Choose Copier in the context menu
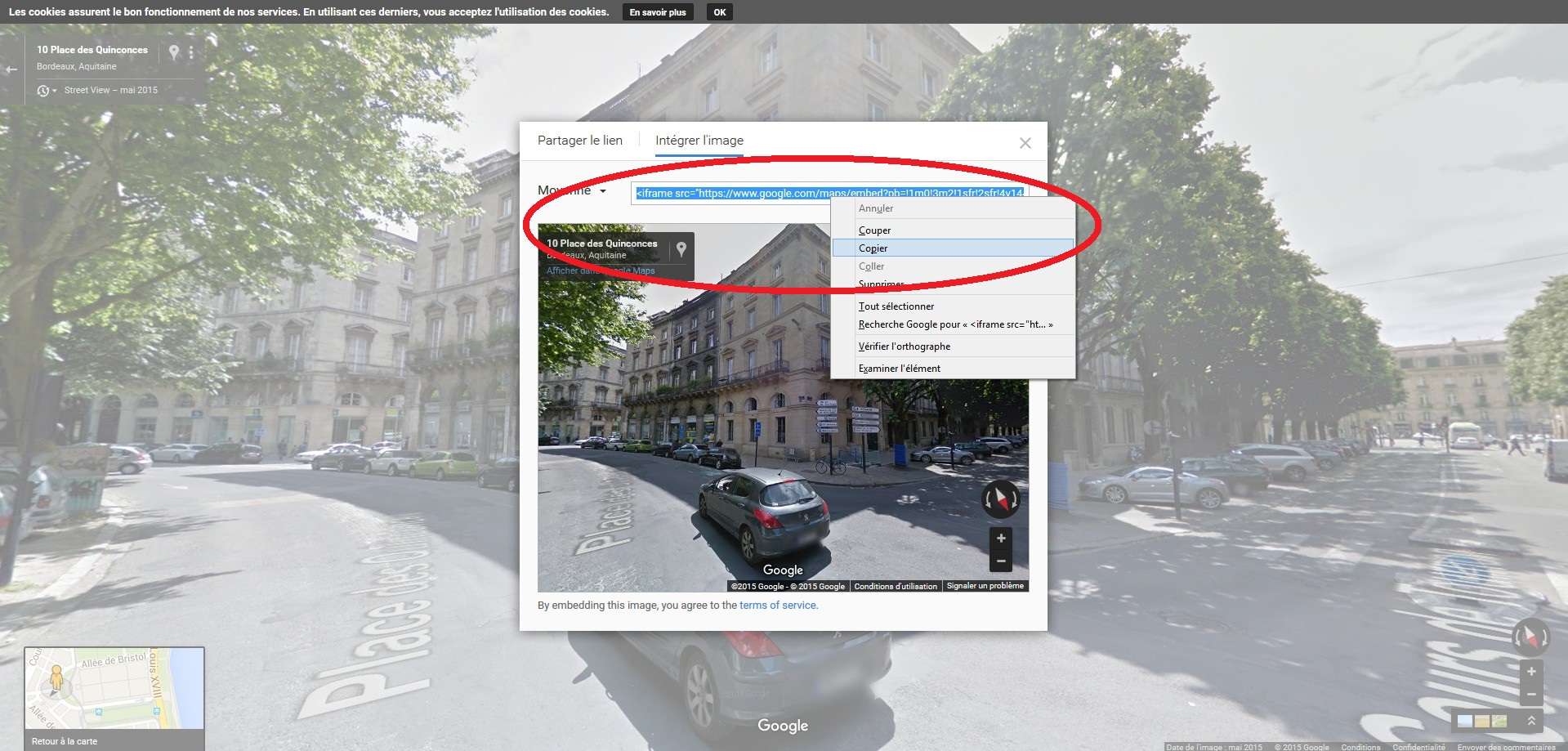 (953, 248)
